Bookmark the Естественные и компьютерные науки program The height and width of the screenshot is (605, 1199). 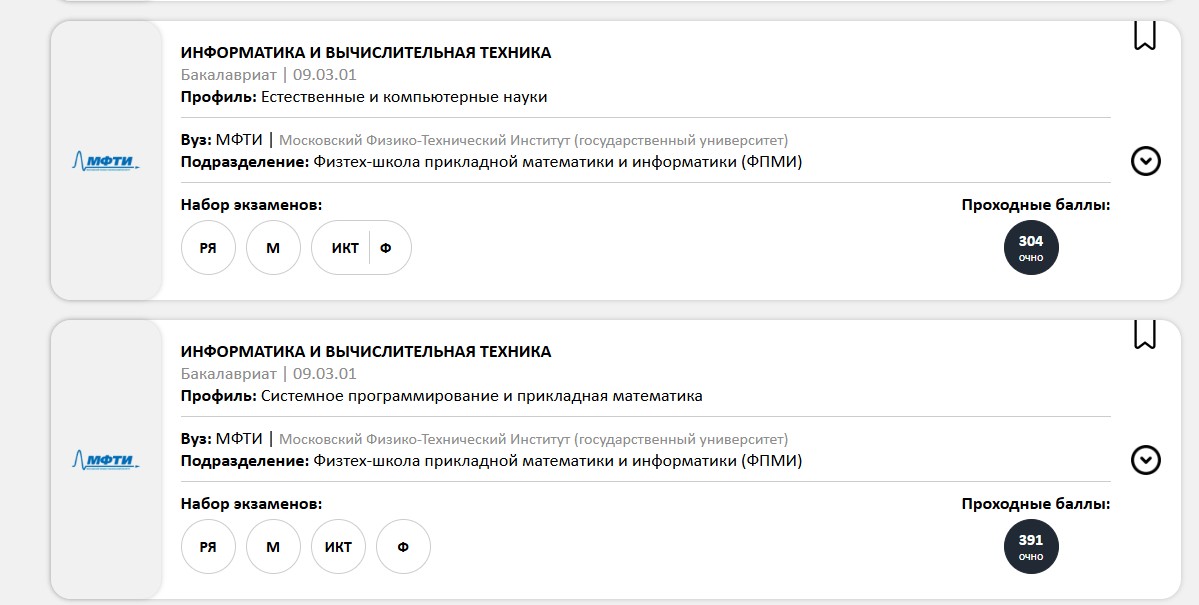pyautogui.click(x=1144, y=36)
